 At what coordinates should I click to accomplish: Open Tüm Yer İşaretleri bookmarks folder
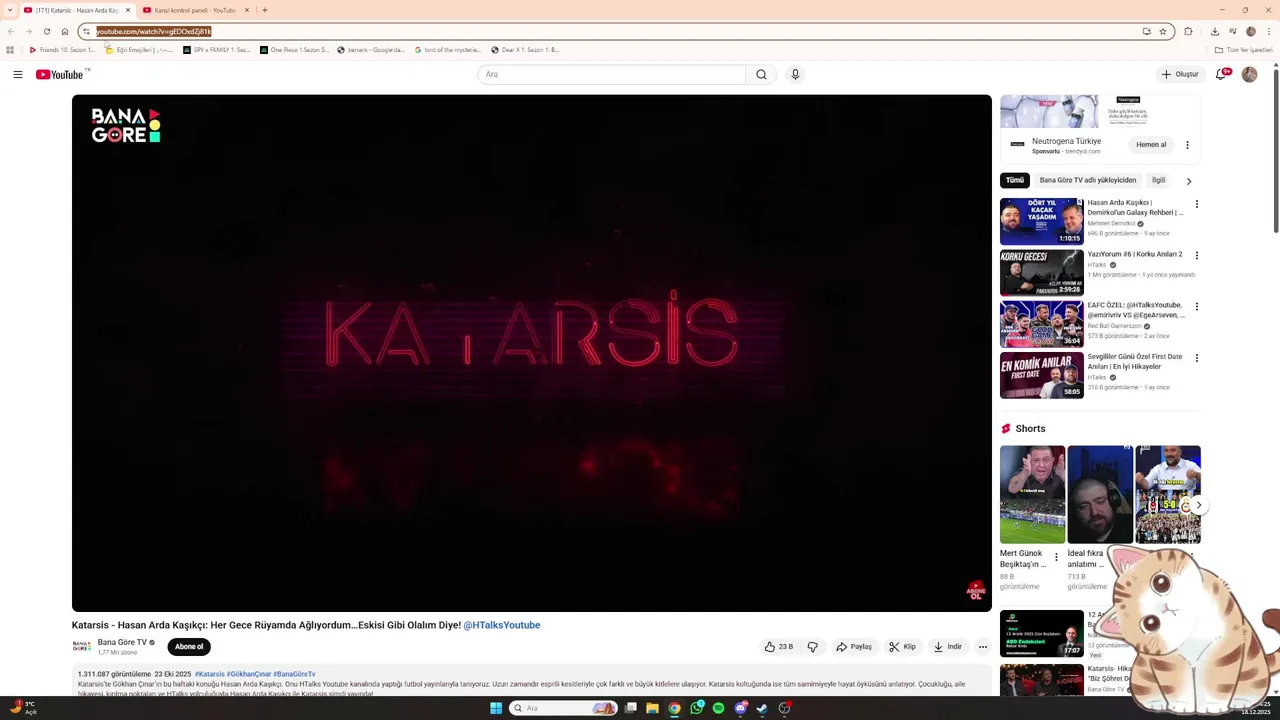[x=1244, y=50]
